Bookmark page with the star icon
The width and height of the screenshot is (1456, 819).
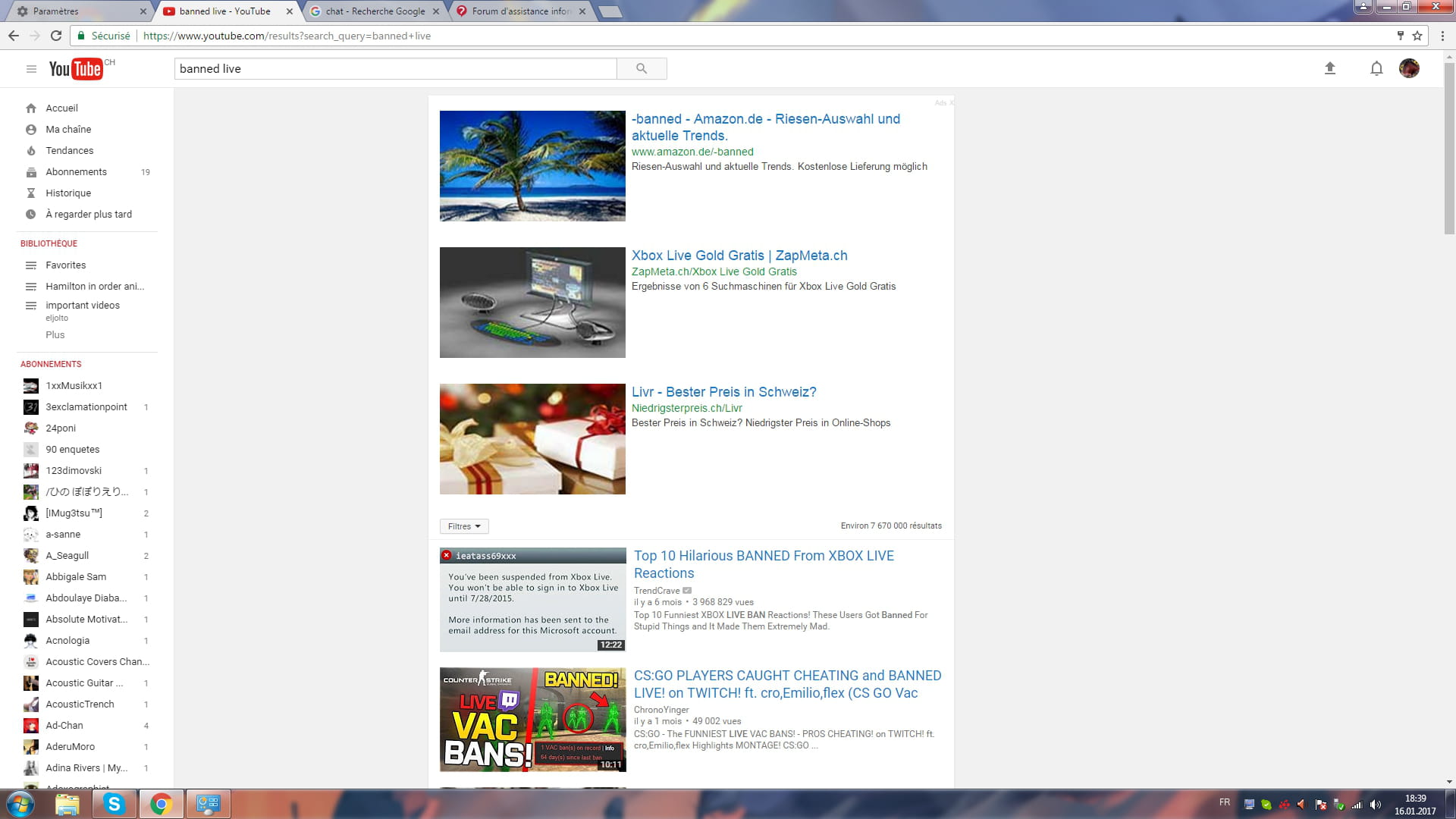click(x=1417, y=36)
